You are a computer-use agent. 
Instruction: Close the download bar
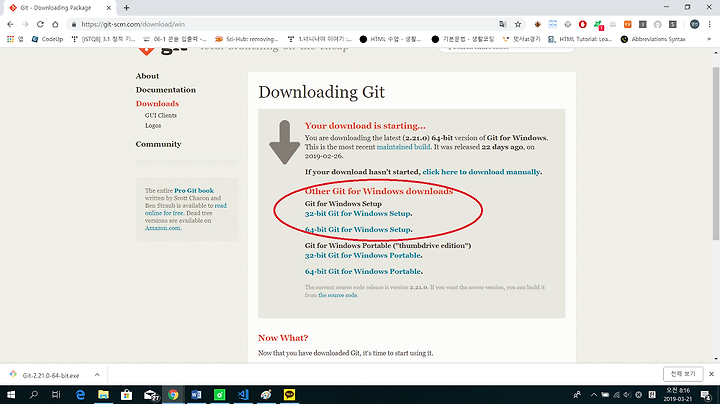[x=711, y=374]
